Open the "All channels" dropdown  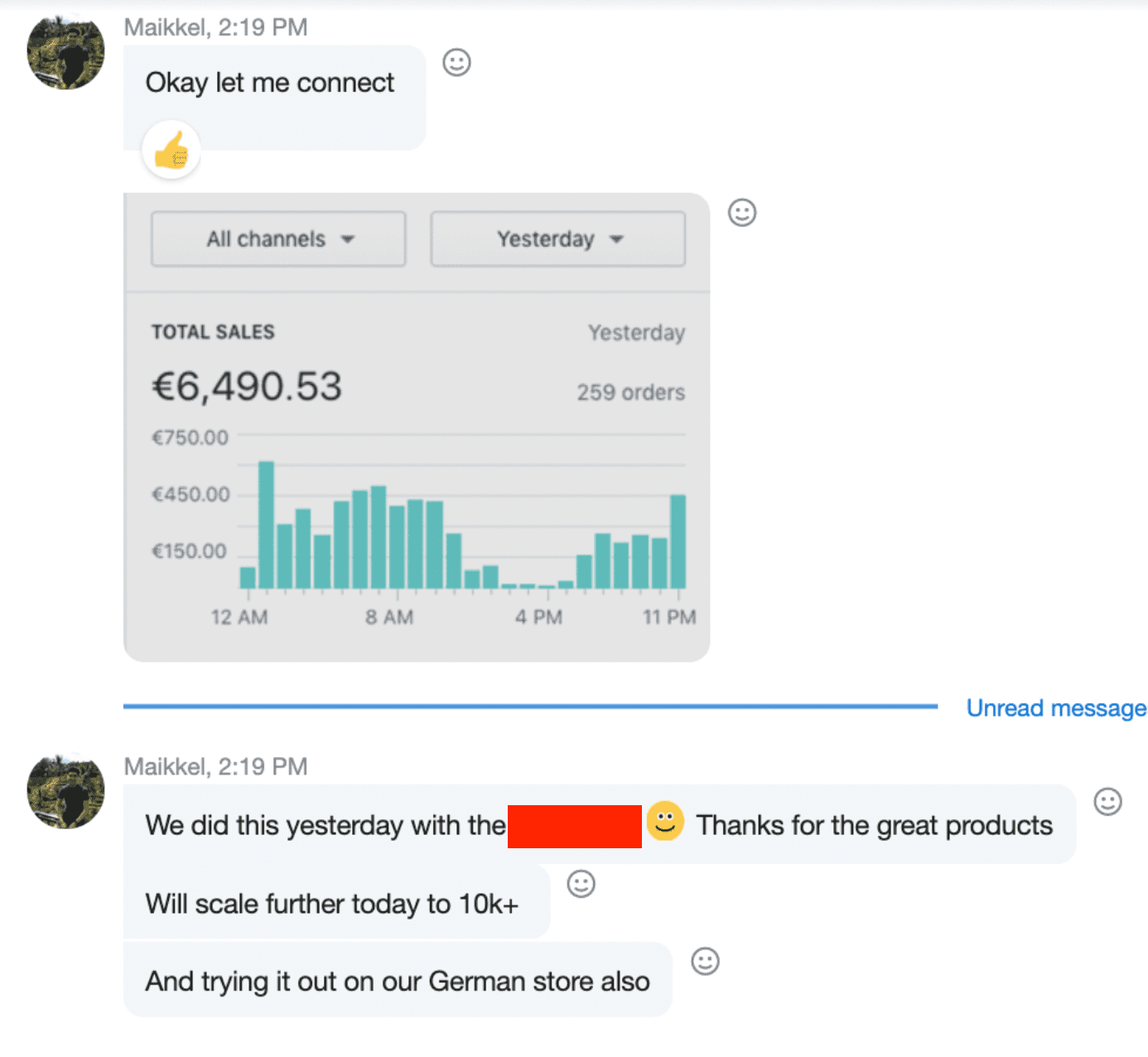278,239
